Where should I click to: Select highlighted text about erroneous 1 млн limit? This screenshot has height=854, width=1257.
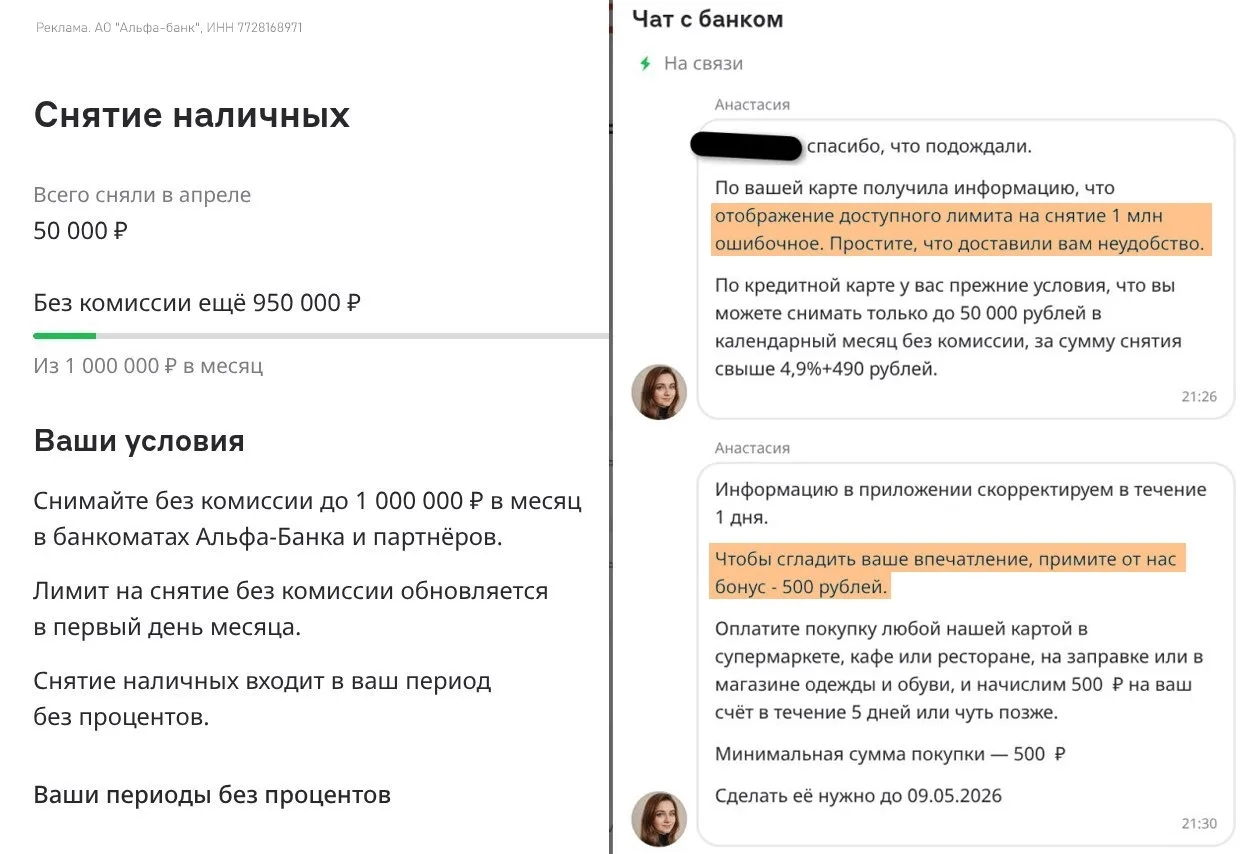(x=960, y=231)
